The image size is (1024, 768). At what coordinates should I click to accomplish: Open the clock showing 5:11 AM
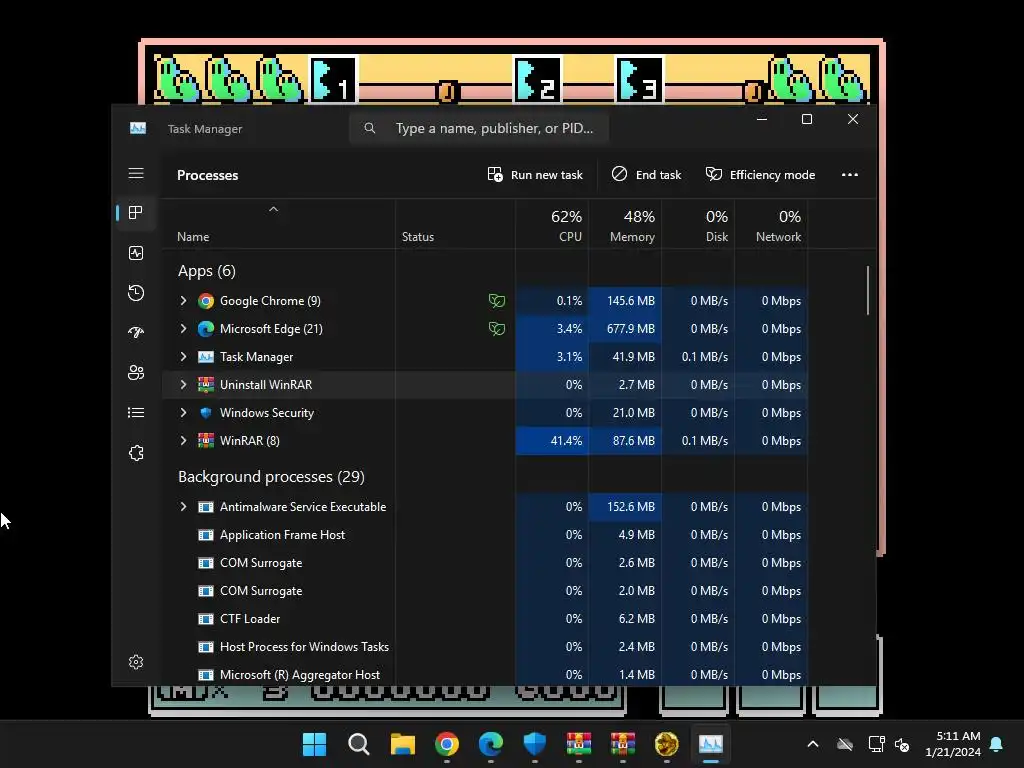click(953, 744)
